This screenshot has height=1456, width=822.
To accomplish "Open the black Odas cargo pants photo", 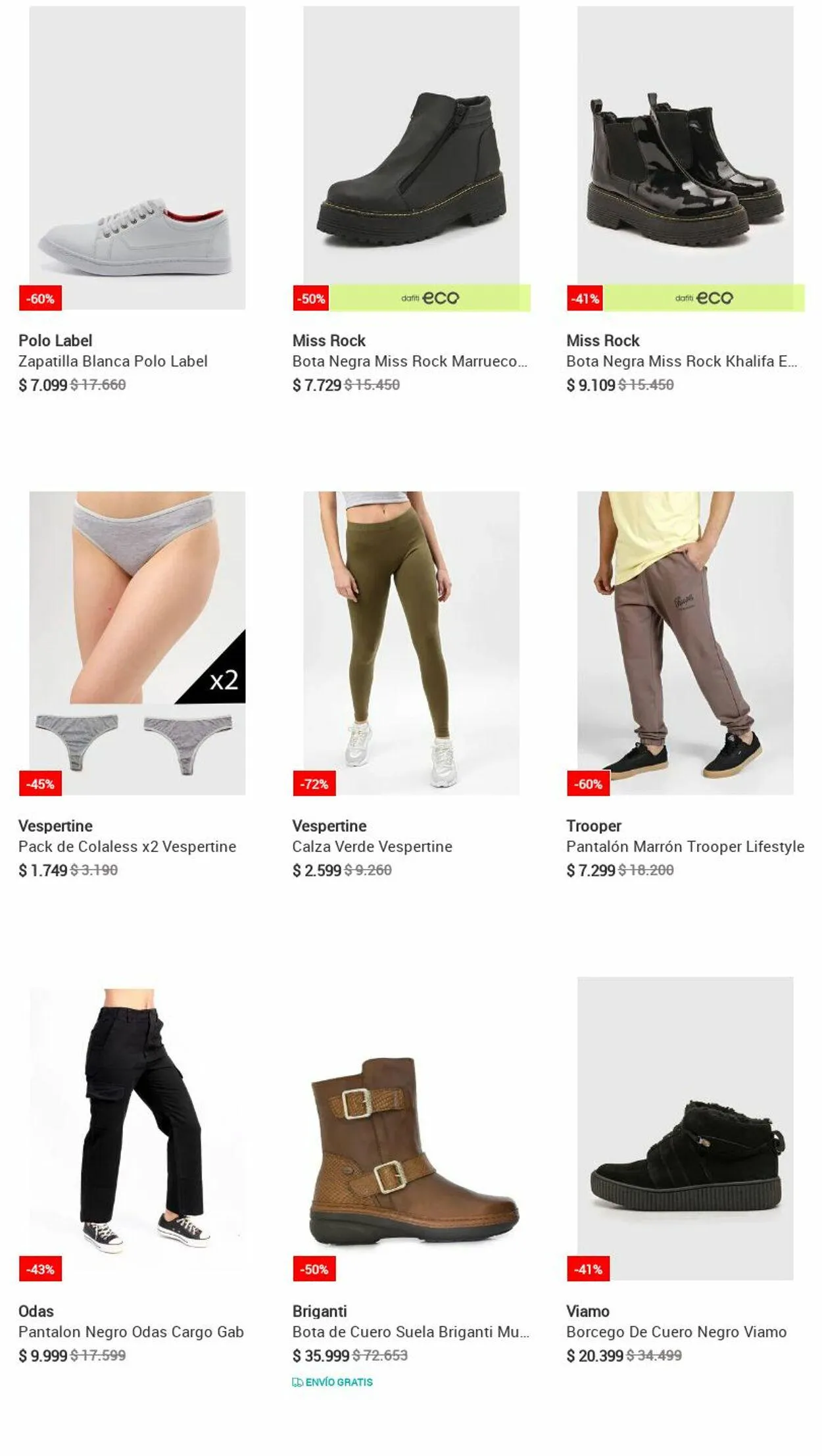I will pos(137,1128).
